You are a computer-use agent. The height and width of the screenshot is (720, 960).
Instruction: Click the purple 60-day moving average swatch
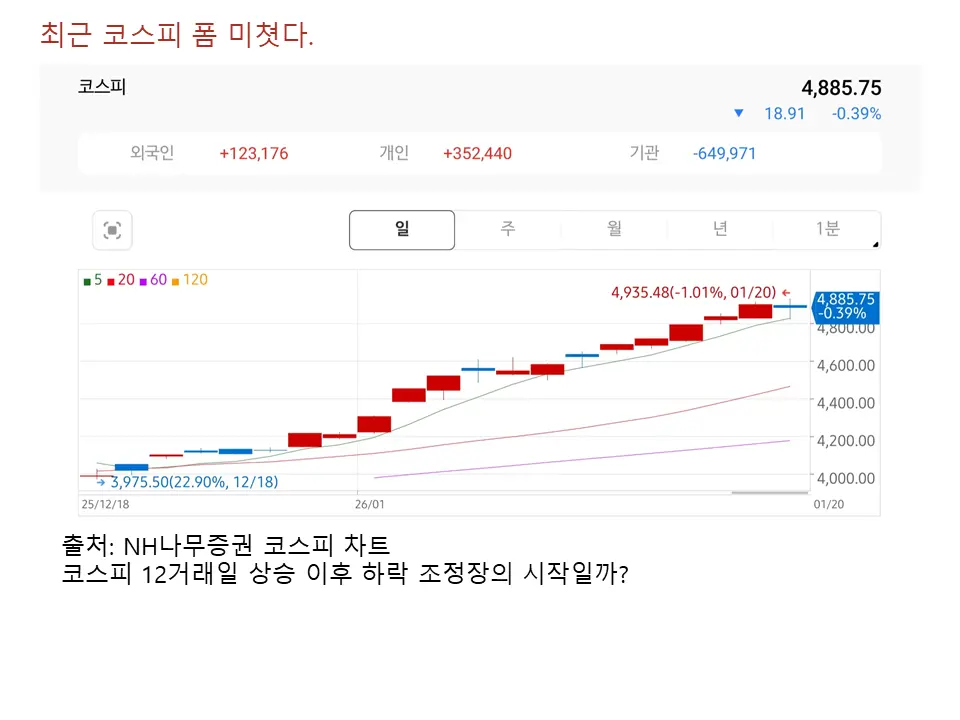point(143,282)
